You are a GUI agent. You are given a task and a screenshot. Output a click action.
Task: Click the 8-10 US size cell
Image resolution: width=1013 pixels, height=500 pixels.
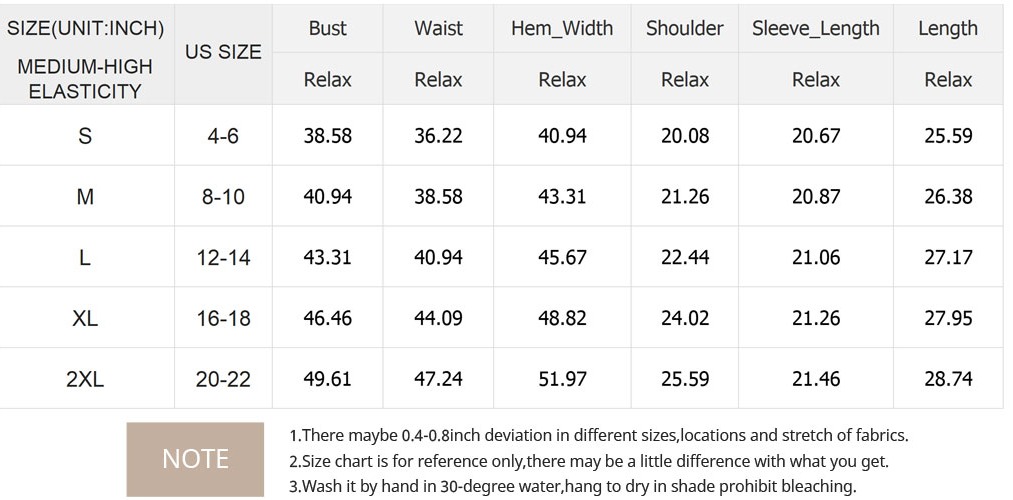click(x=223, y=197)
